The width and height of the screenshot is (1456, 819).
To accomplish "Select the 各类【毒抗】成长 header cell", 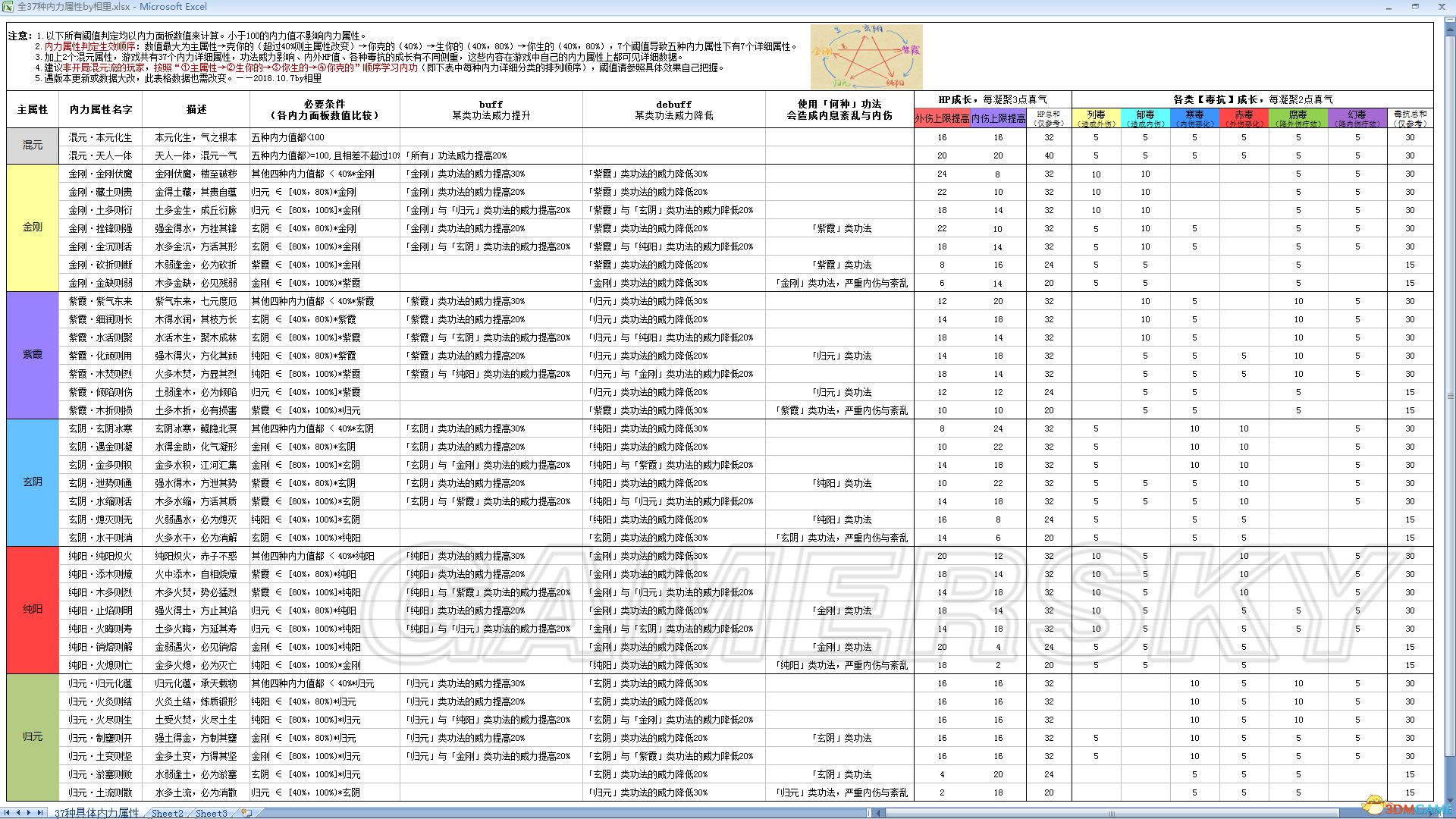I will 1253,99.
